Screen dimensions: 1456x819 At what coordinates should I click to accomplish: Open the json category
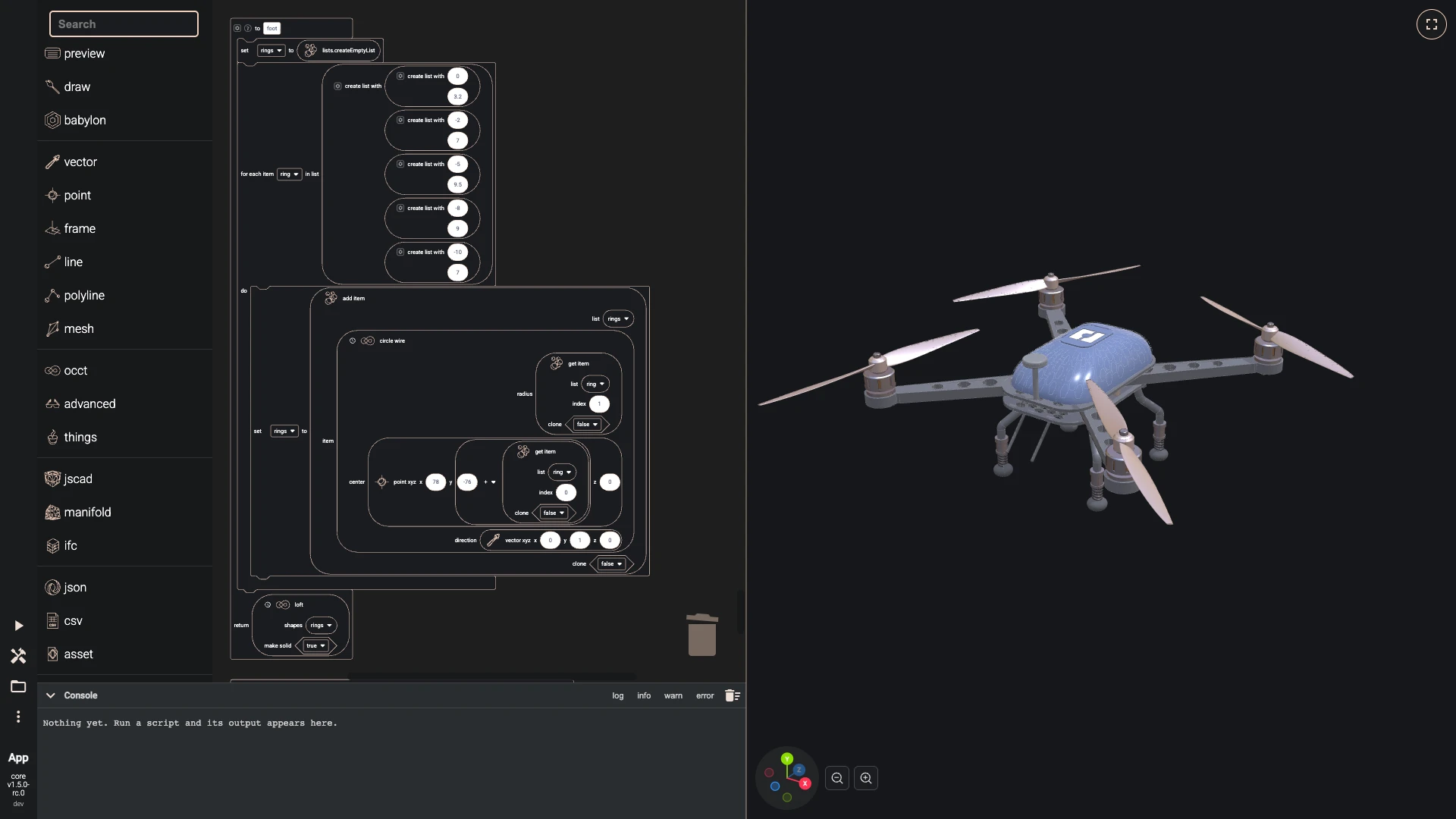coord(66,587)
